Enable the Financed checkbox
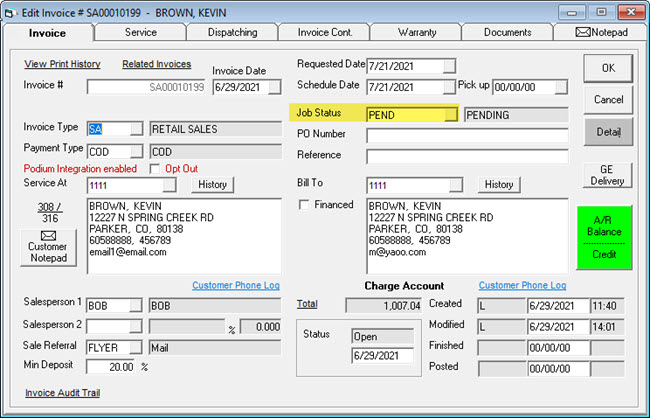This screenshot has height=418, width=650. tap(304, 205)
